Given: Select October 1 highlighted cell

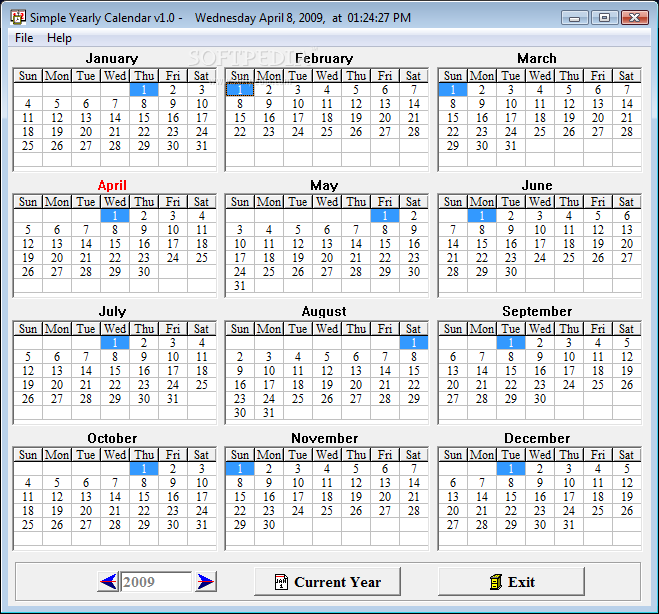Looking at the screenshot, I should pos(144,469).
